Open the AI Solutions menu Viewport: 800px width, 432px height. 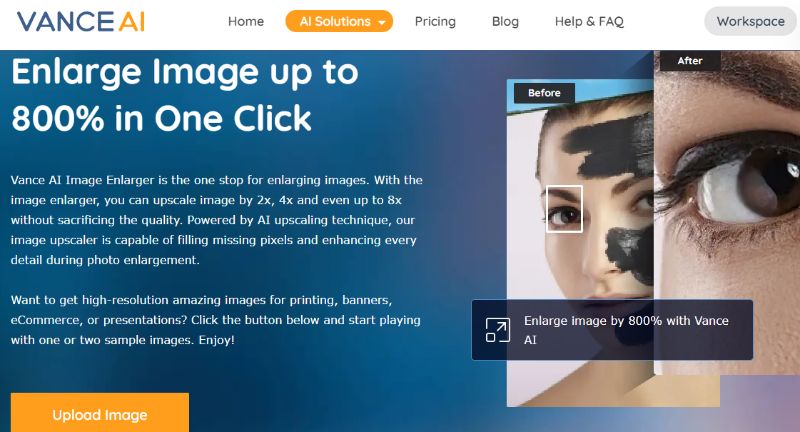(x=339, y=21)
